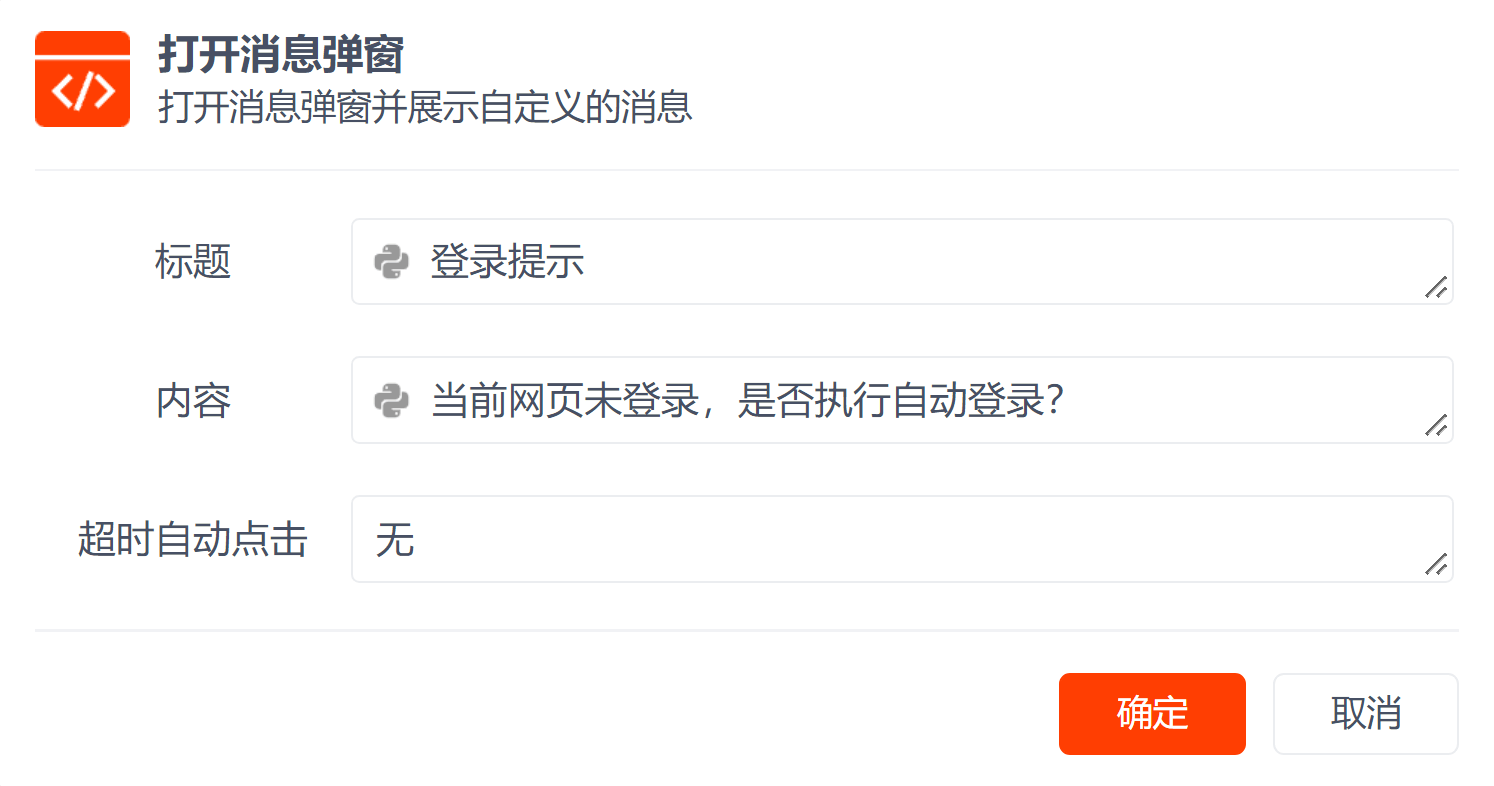Click the text 当前网页未登录,是否执行自动登录?
This screenshot has width=1494, height=786.
pyautogui.click(x=746, y=401)
